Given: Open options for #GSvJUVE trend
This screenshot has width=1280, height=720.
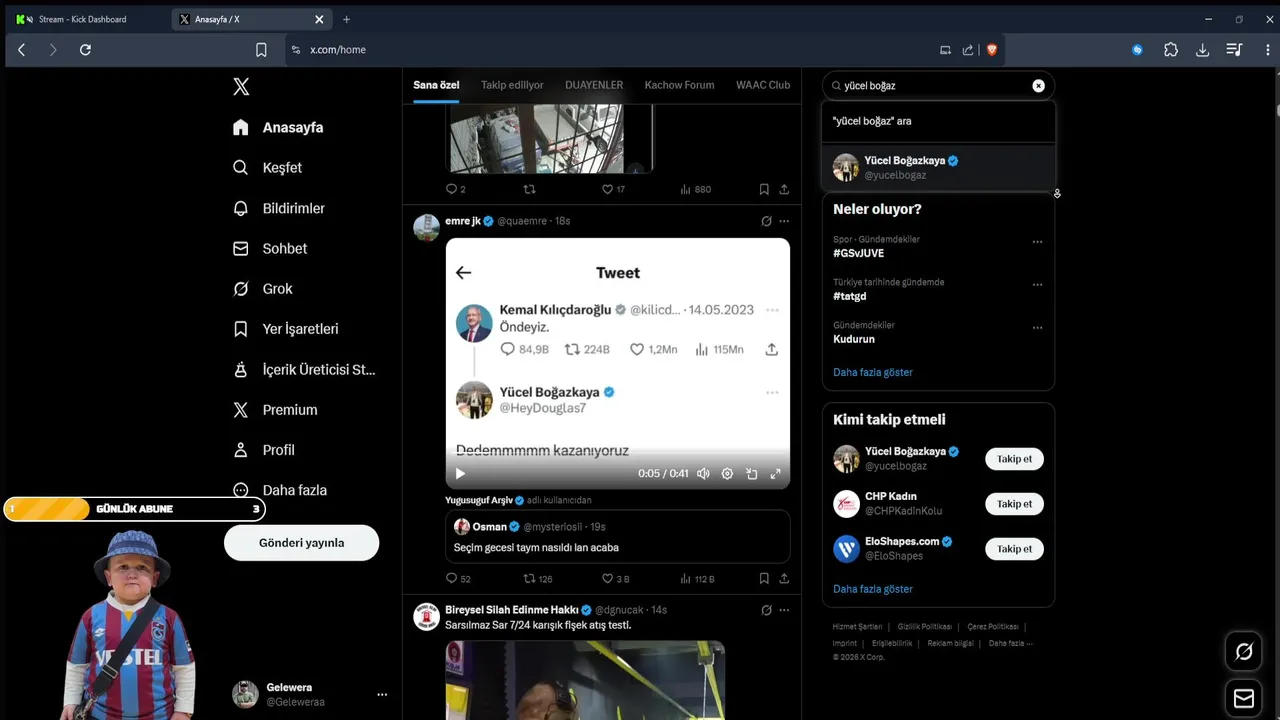Looking at the screenshot, I should coord(1037,242).
